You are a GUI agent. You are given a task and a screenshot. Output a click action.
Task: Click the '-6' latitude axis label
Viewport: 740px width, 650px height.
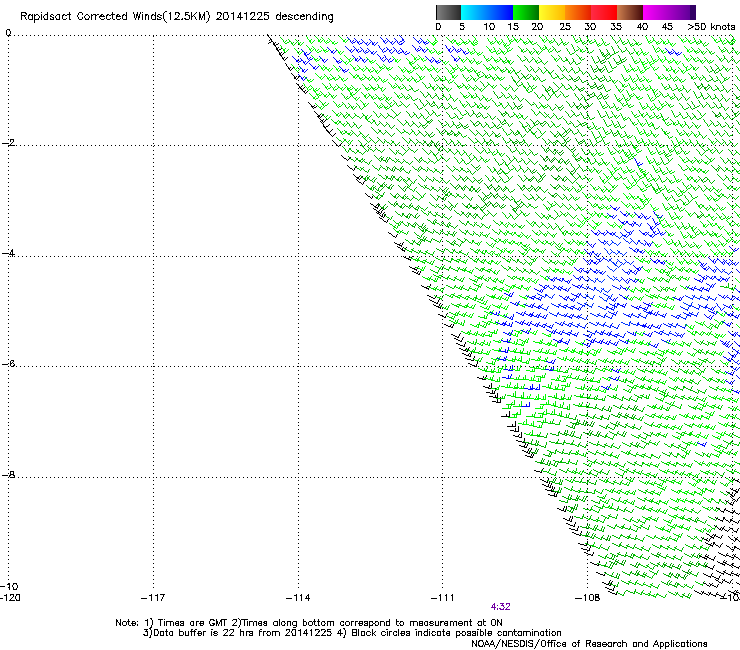tap(8, 363)
